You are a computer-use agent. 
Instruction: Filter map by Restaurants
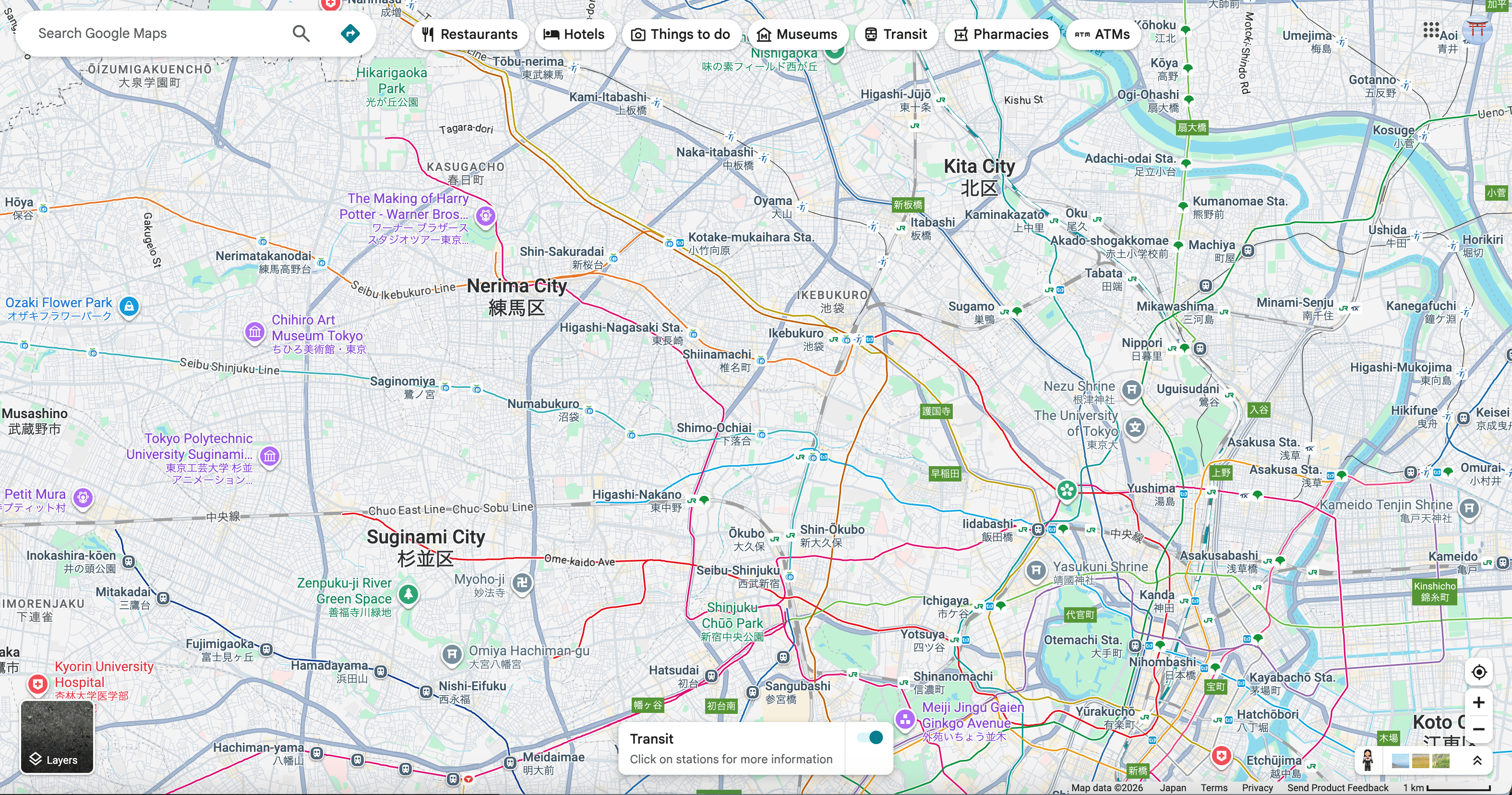[470, 34]
